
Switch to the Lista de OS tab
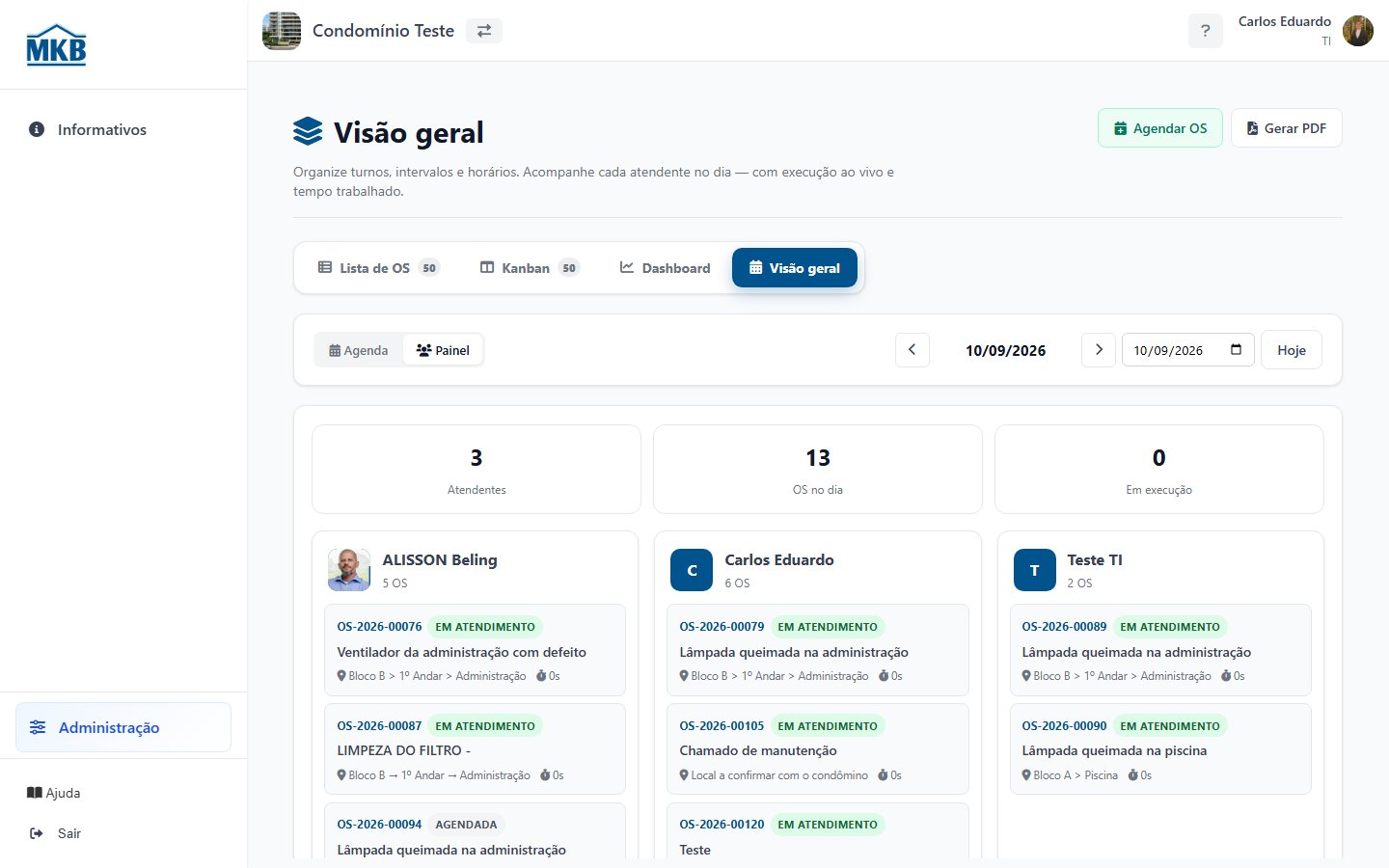coord(378,268)
